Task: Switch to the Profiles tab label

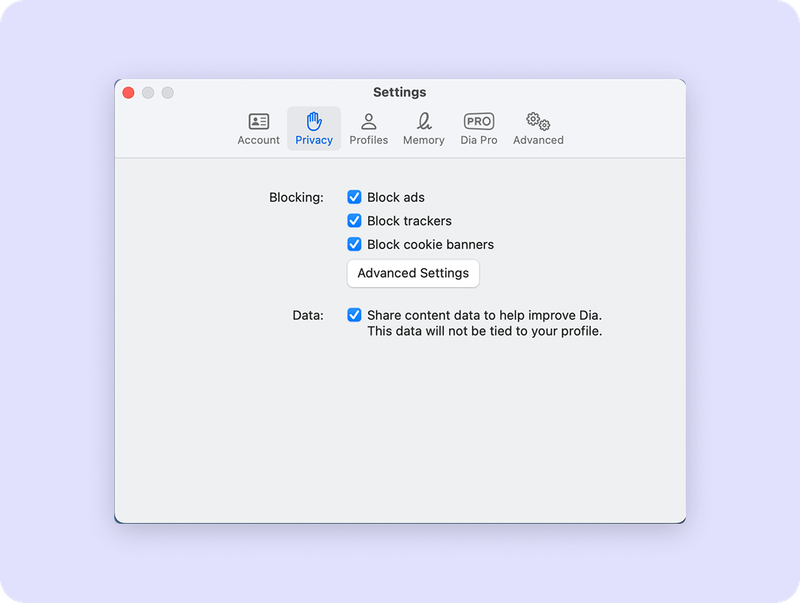Action: pyautogui.click(x=368, y=140)
